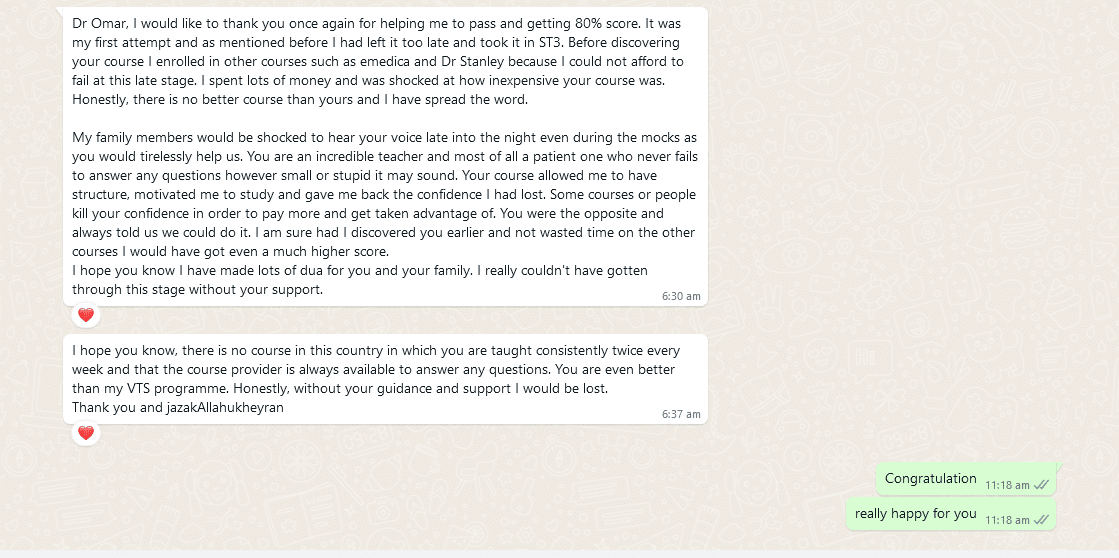Image resolution: width=1119 pixels, height=558 pixels.
Task: Click the gray strip at the bottom of the chat
Action: [560, 554]
